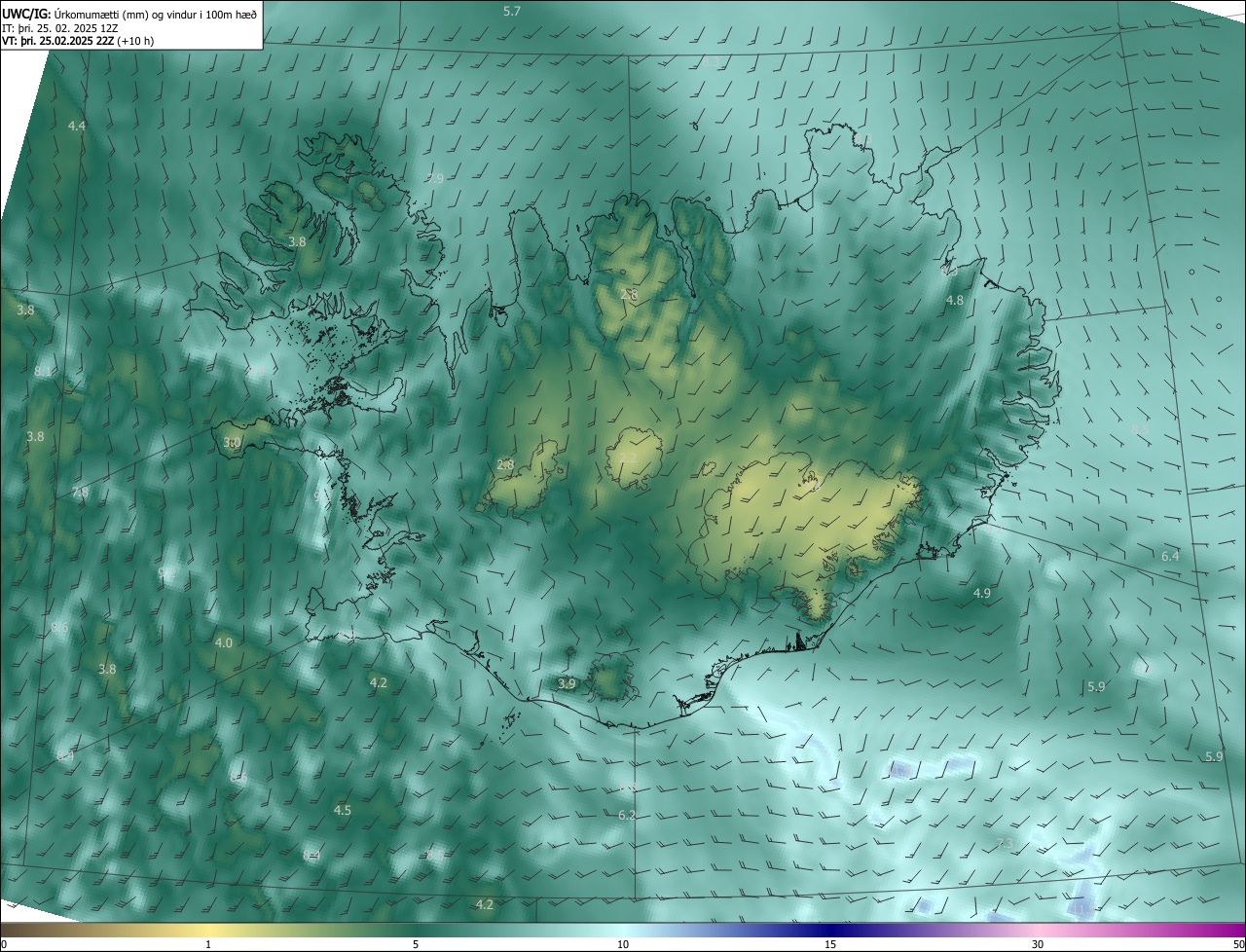Click the color scale tick label '50'
The height and width of the screenshot is (952, 1246).
tap(1238, 945)
